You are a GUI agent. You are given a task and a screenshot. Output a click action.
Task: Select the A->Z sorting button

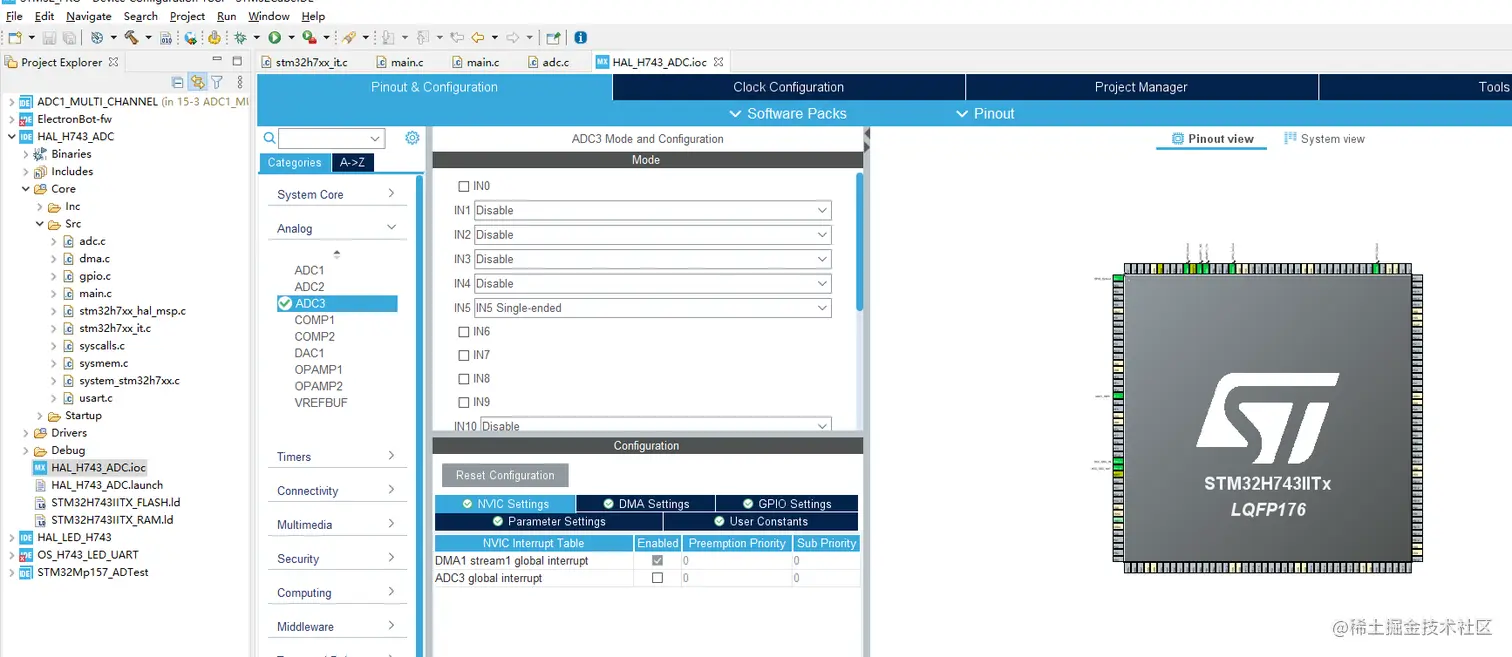click(x=353, y=163)
